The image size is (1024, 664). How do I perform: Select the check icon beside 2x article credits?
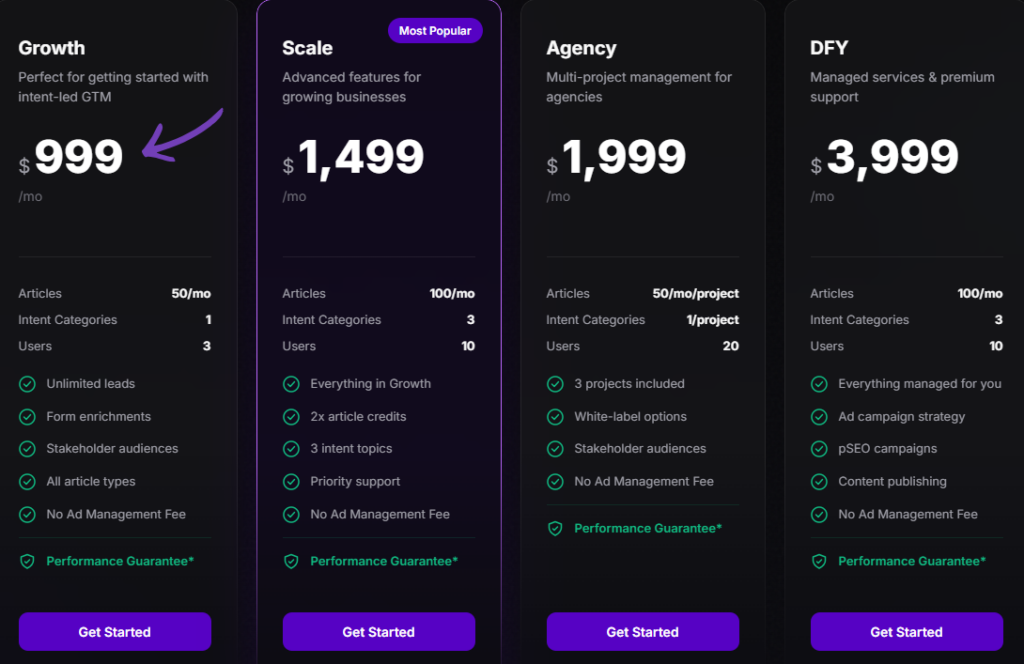pyautogui.click(x=293, y=416)
